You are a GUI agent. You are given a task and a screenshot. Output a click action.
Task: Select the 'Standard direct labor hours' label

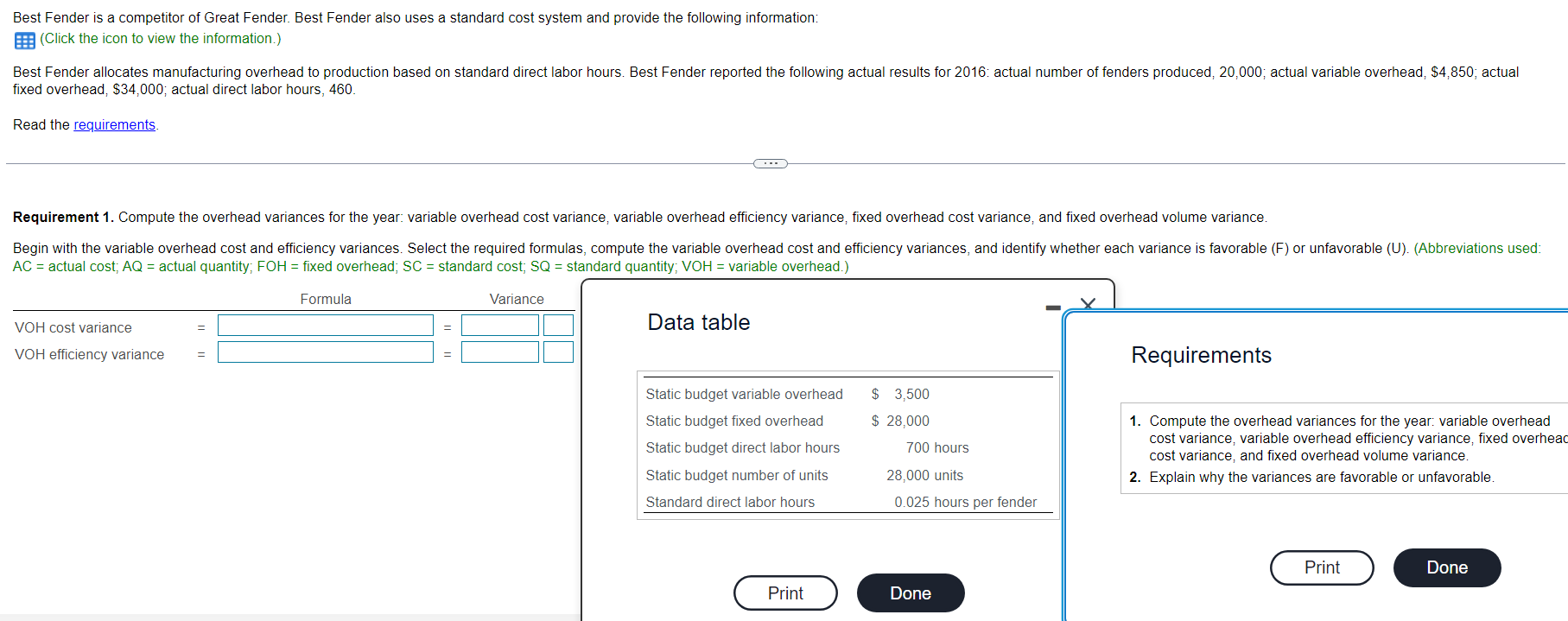(x=730, y=503)
